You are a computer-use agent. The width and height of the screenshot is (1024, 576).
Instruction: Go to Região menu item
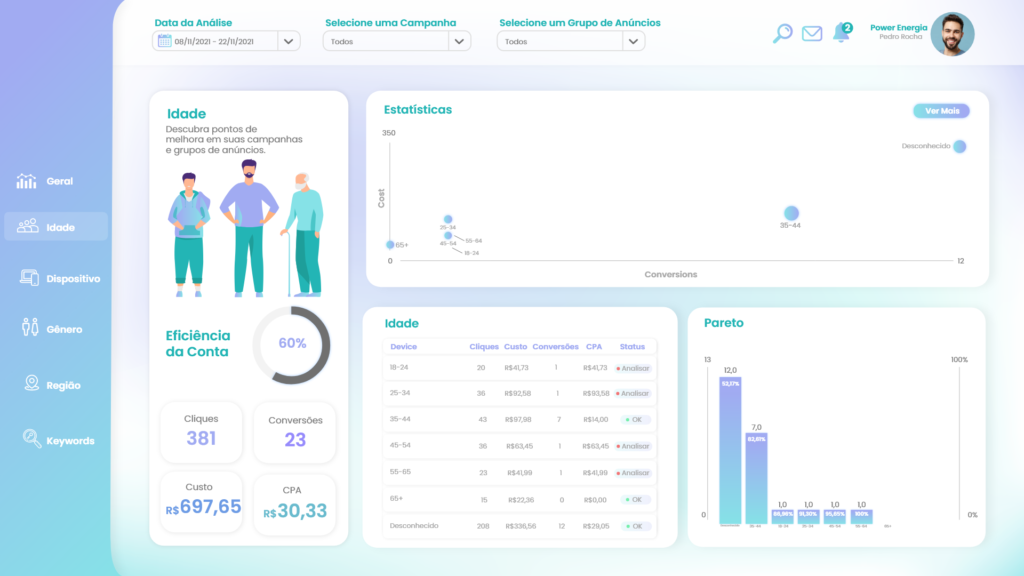[63, 385]
